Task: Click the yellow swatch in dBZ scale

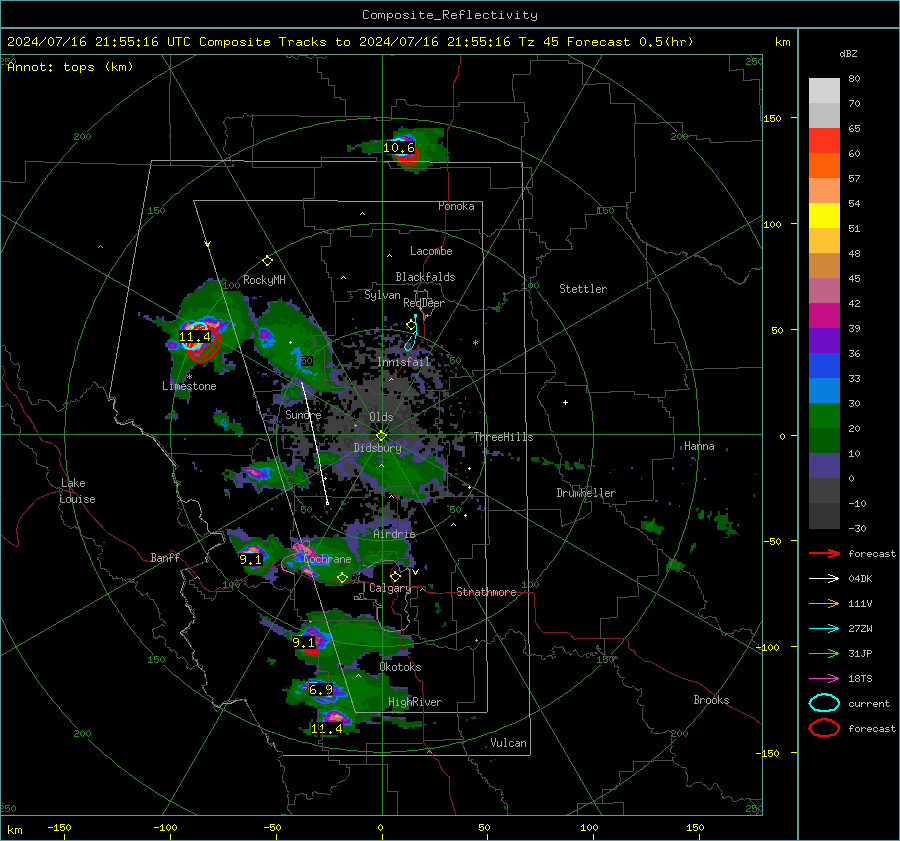Action: [824, 216]
